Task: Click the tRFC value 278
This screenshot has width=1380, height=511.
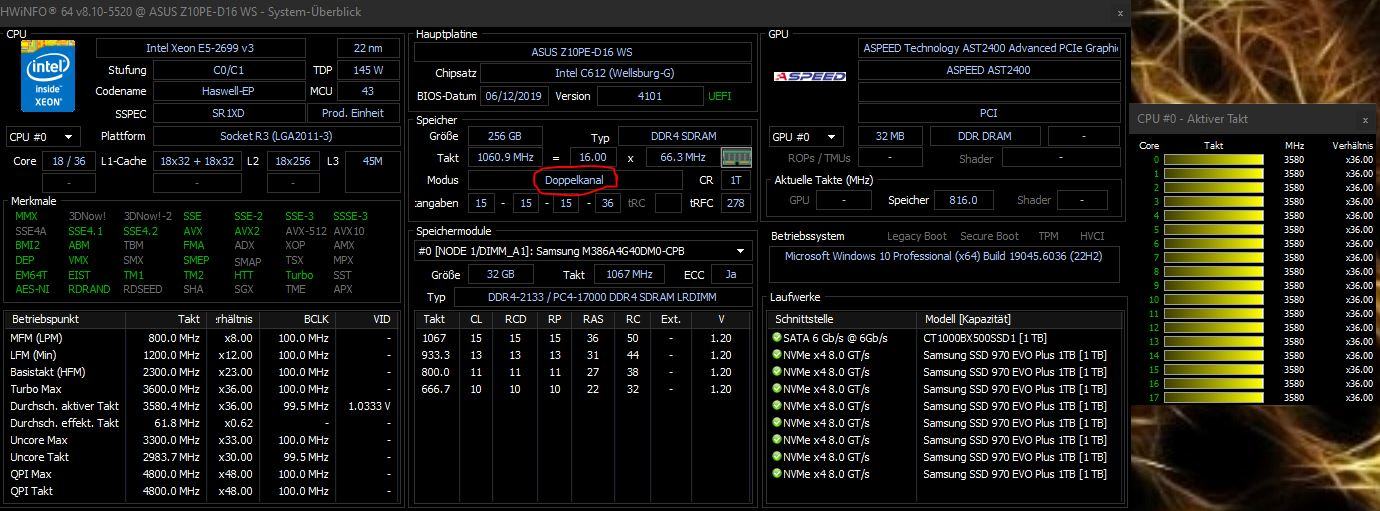Action: [736, 203]
